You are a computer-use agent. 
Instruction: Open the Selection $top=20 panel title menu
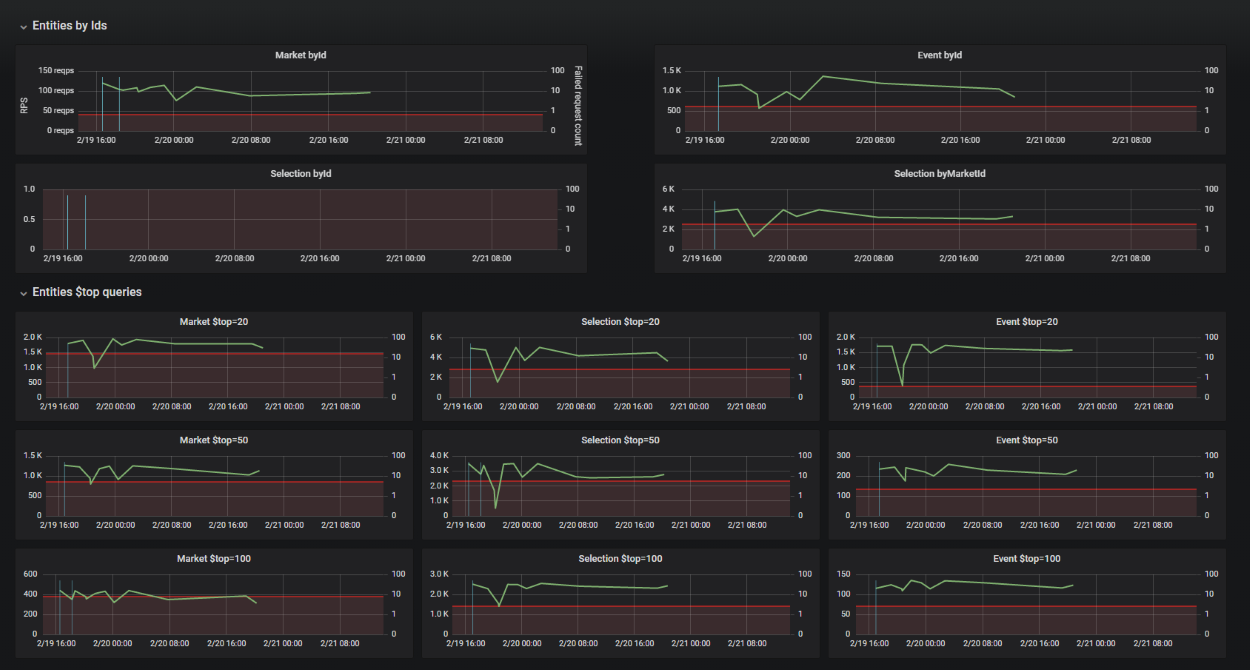coord(620,322)
